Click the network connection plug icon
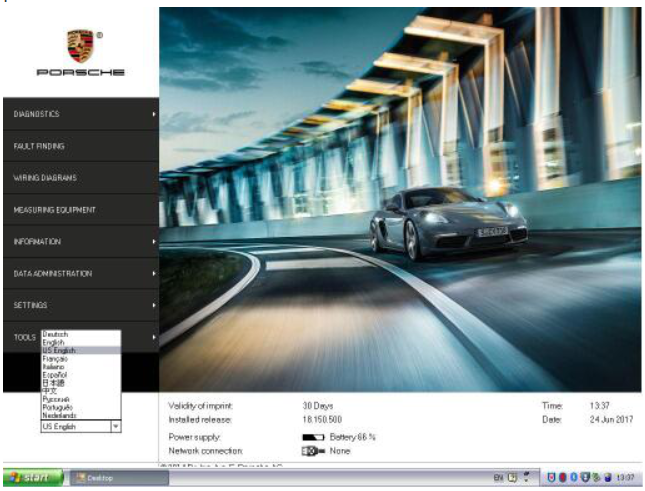 coord(312,451)
